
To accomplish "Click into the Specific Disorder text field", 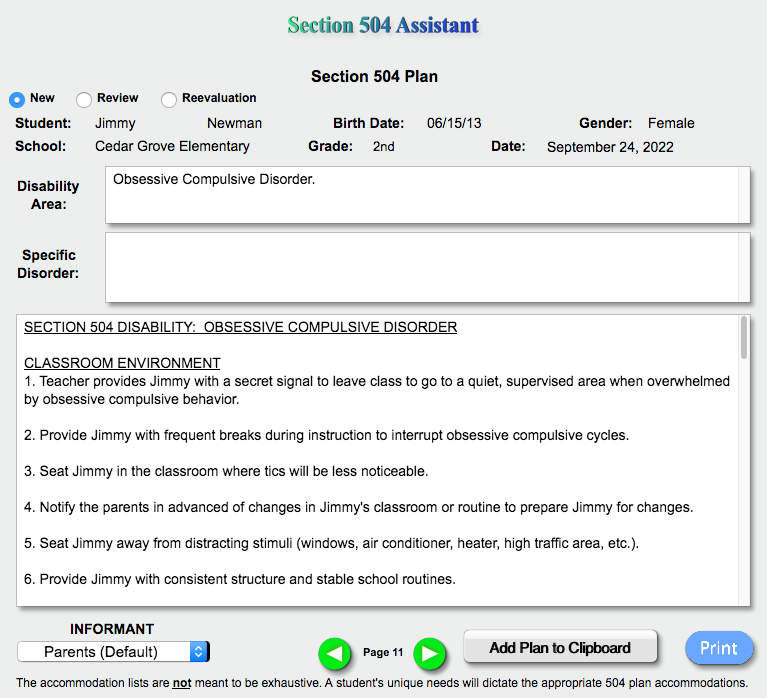I will (x=427, y=267).
